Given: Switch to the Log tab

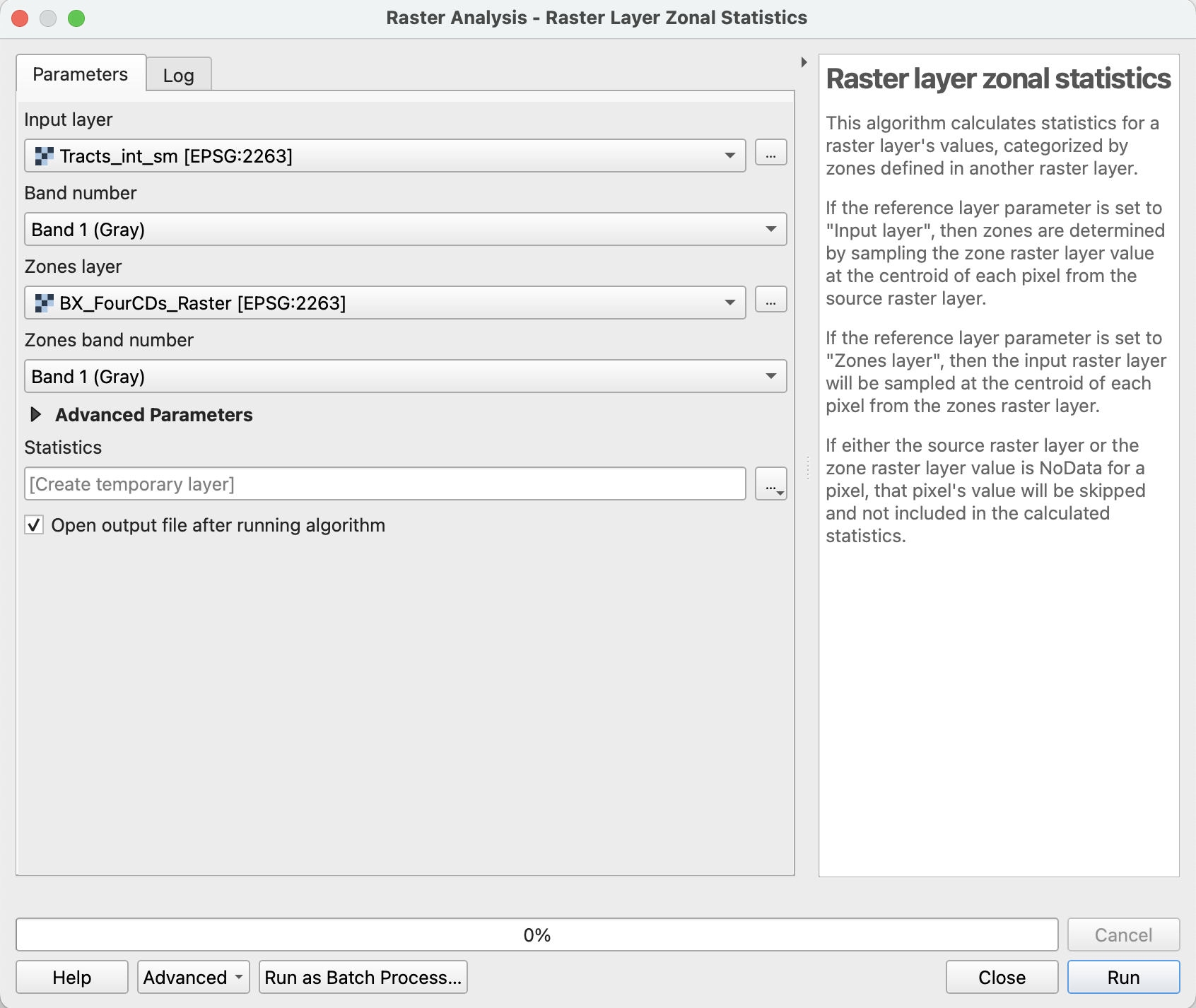Looking at the screenshot, I should (x=179, y=75).
